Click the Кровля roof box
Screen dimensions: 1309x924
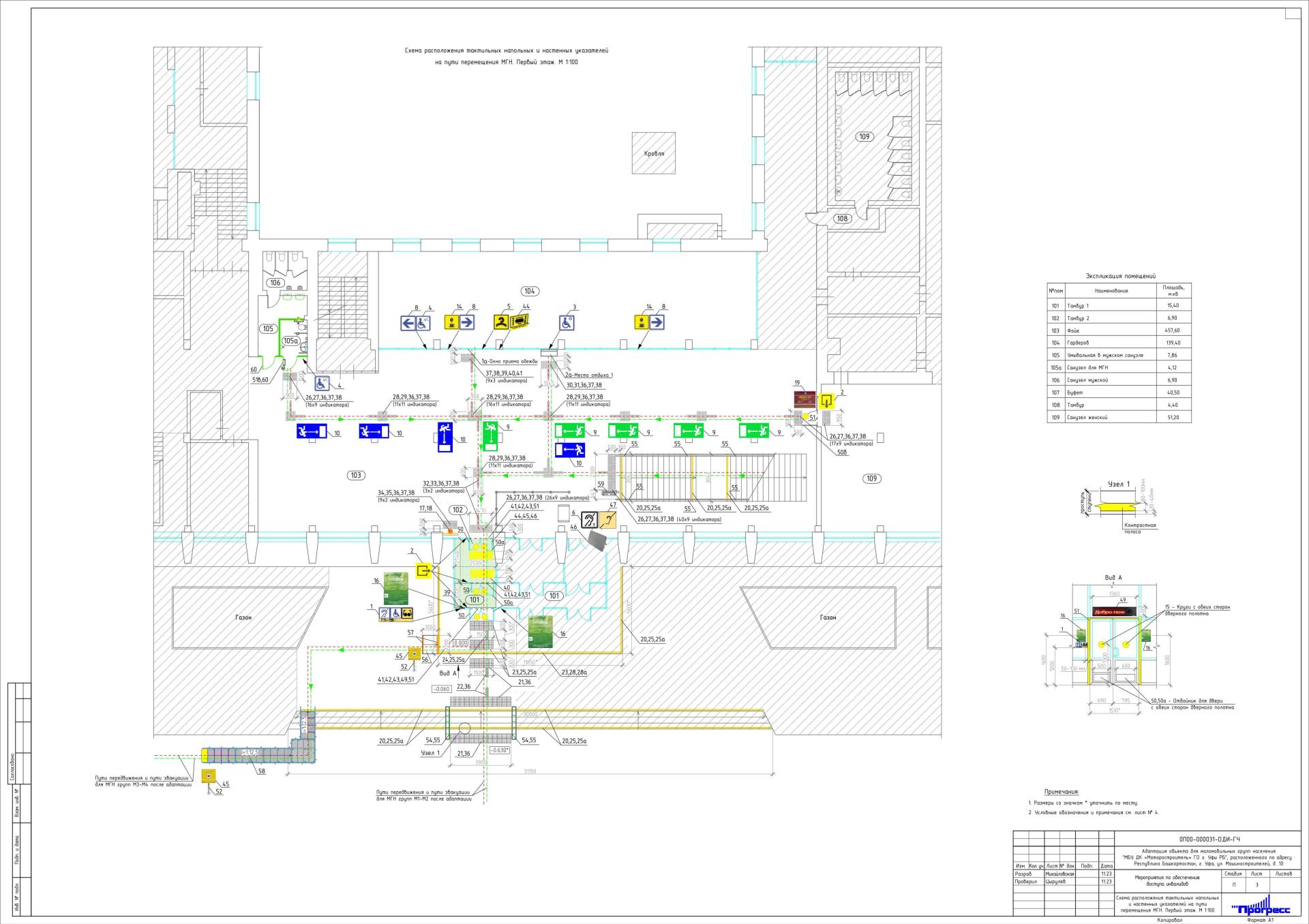653,153
